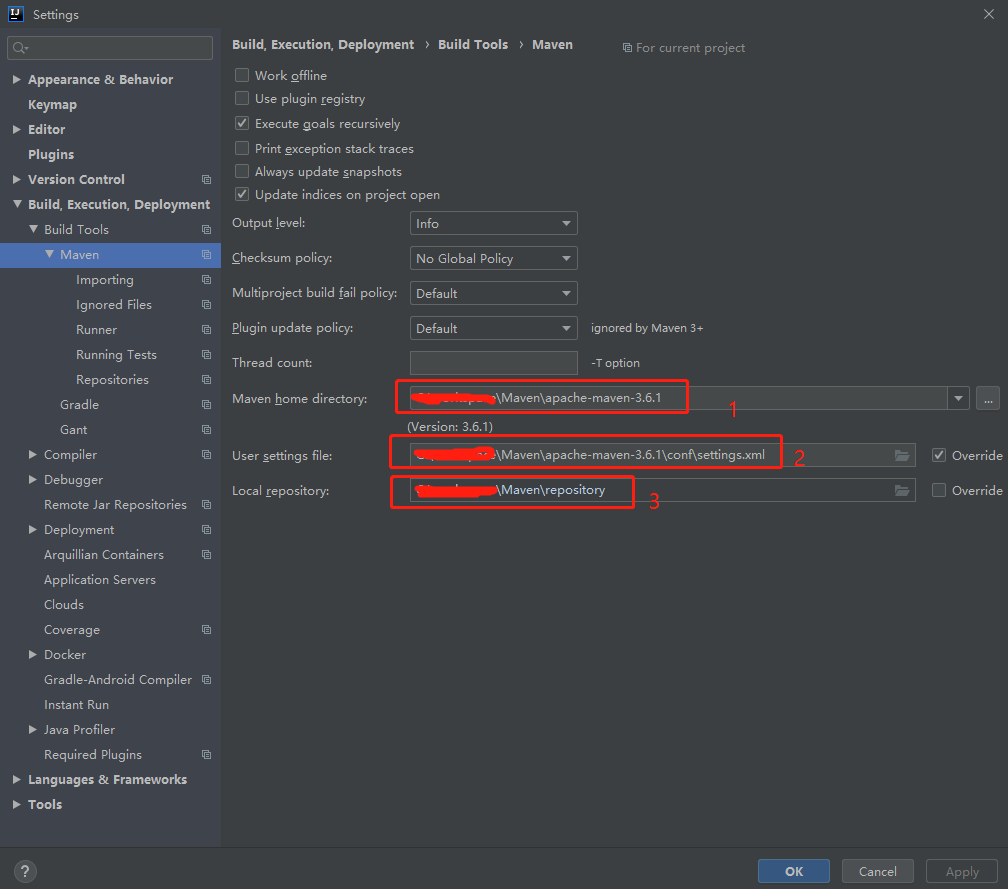
Task: Expand Languages & Frameworks node
Action: click(17, 779)
